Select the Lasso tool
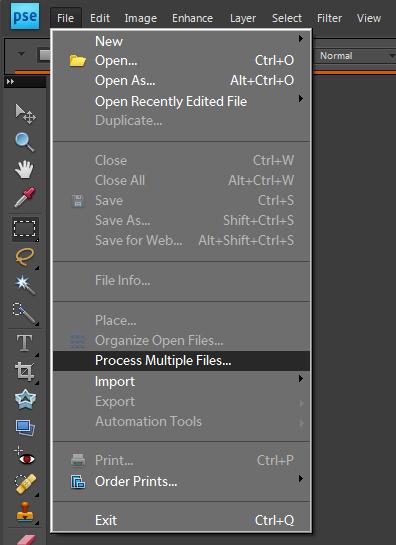This screenshot has height=545, width=396. click(x=25, y=257)
